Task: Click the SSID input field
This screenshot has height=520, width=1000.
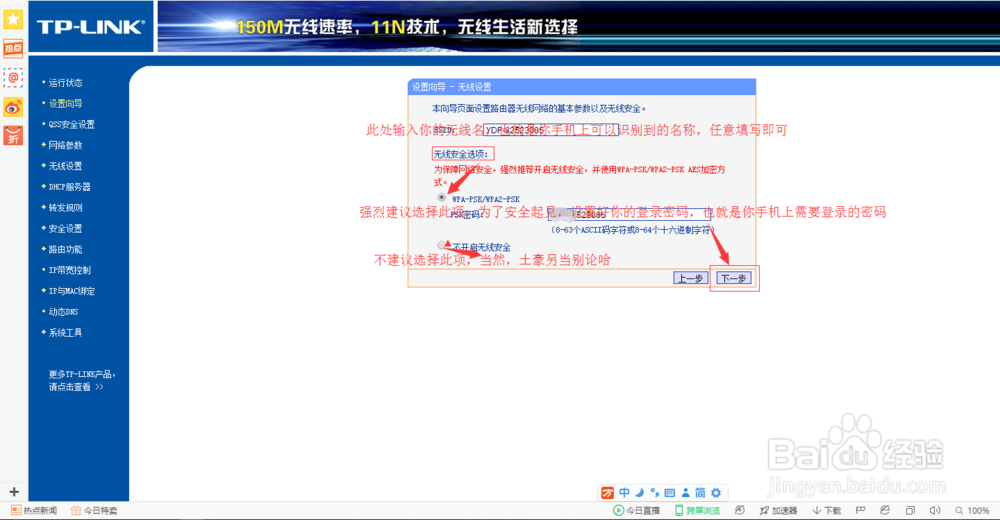Action: (x=550, y=130)
